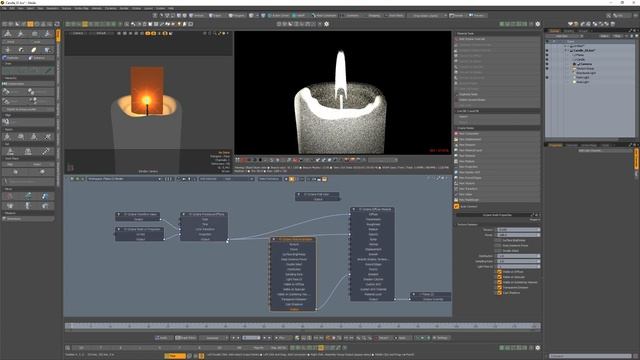Click Add Projection icon in Octane Nodes list
The width and height of the screenshot is (640, 360).
(456, 167)
